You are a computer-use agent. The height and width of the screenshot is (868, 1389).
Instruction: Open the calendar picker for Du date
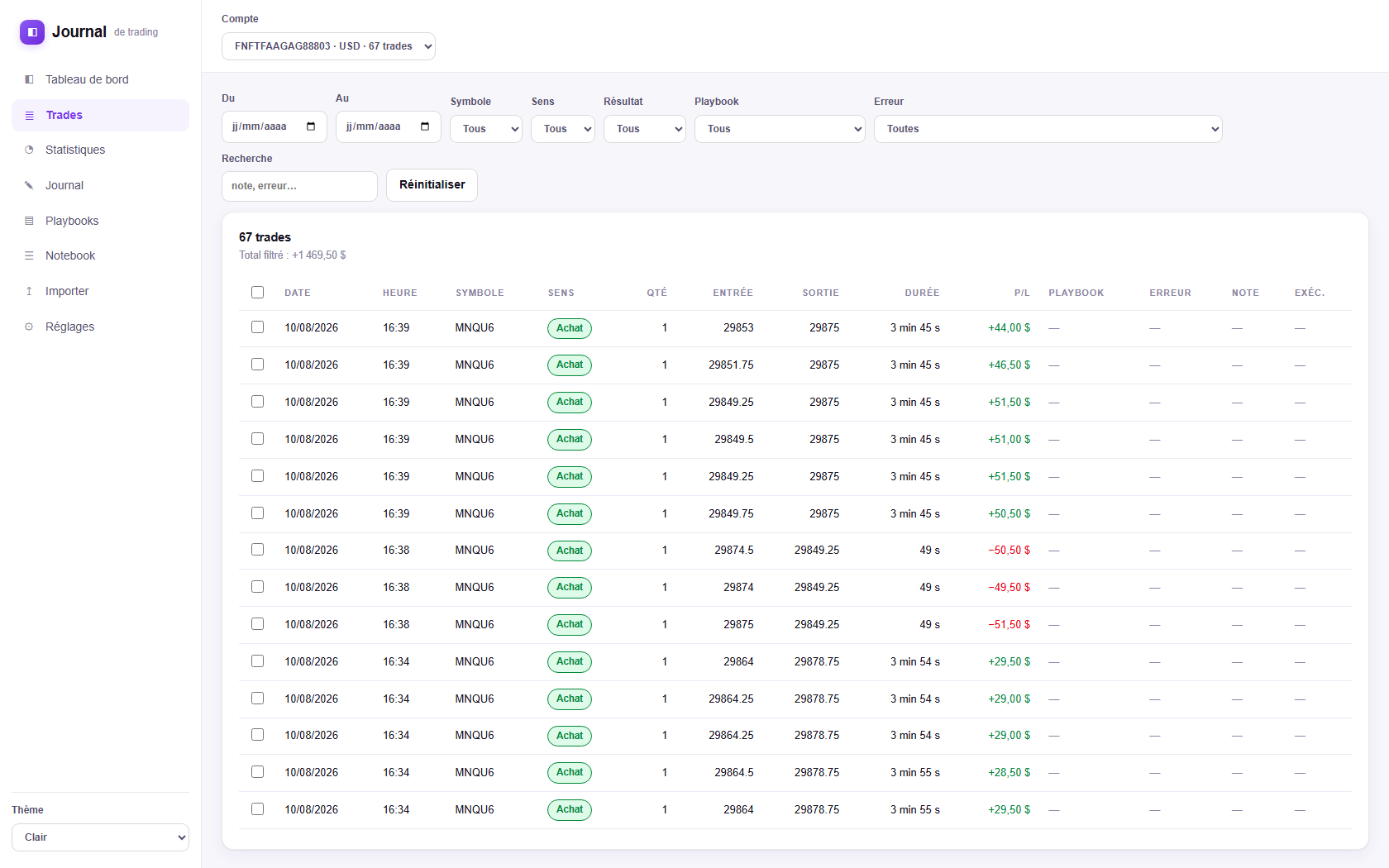[x=311, y=126]
